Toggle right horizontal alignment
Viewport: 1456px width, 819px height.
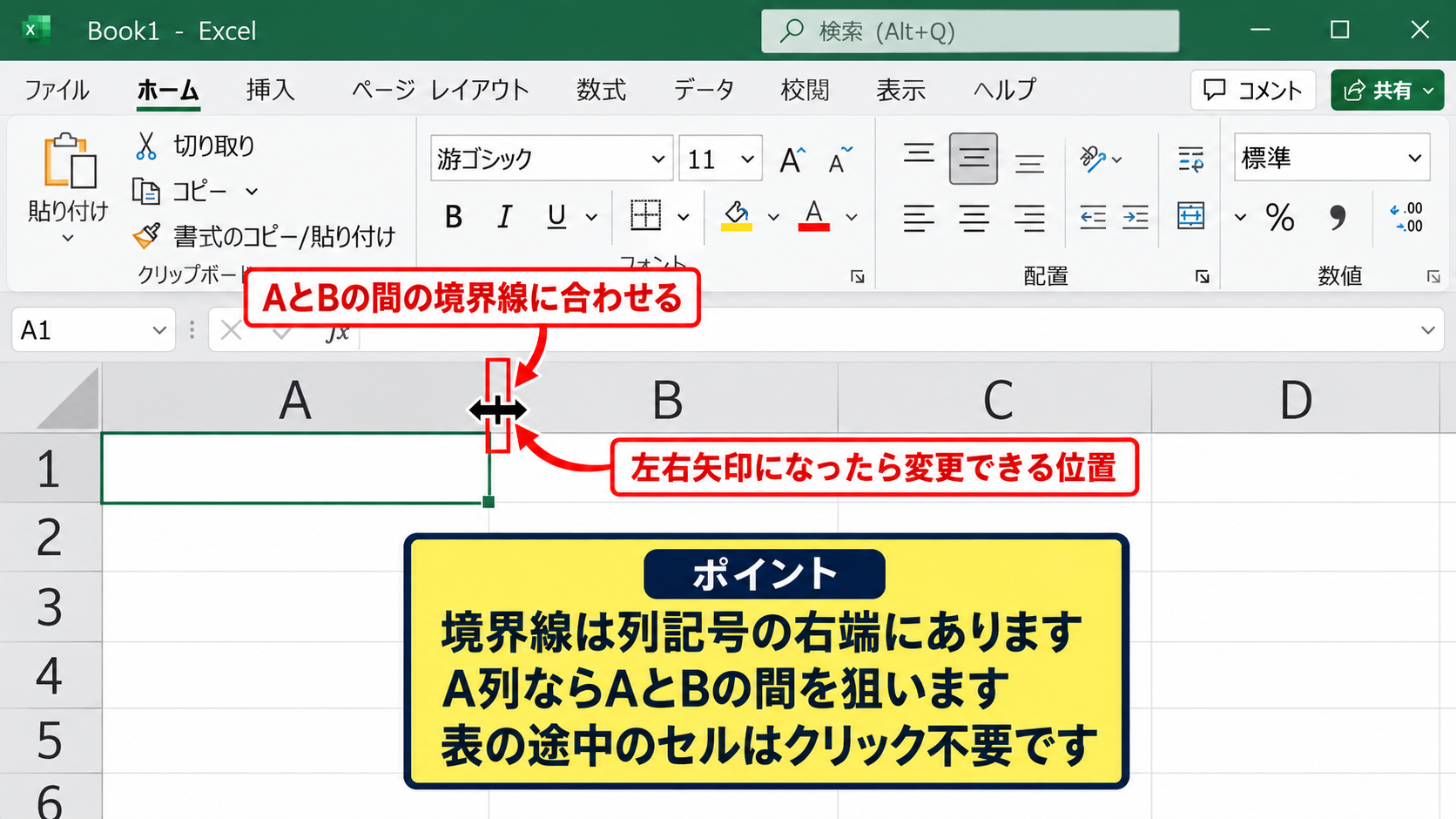[x=1029, y=218]
